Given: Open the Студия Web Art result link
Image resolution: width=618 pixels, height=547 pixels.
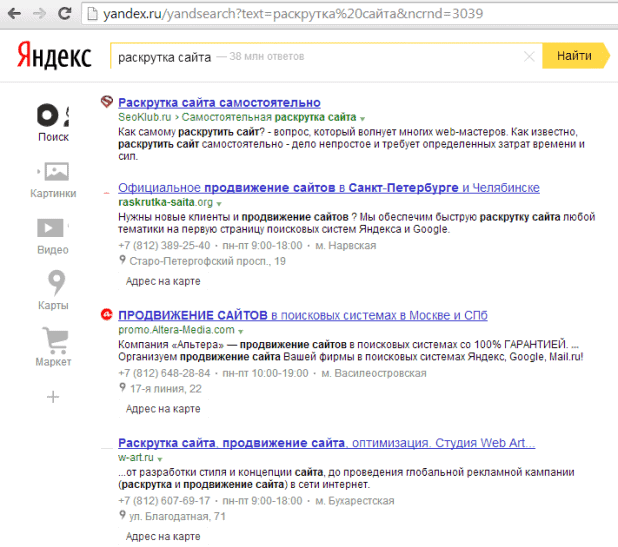Looking at the screenshot, I should [x=326, y=443].
